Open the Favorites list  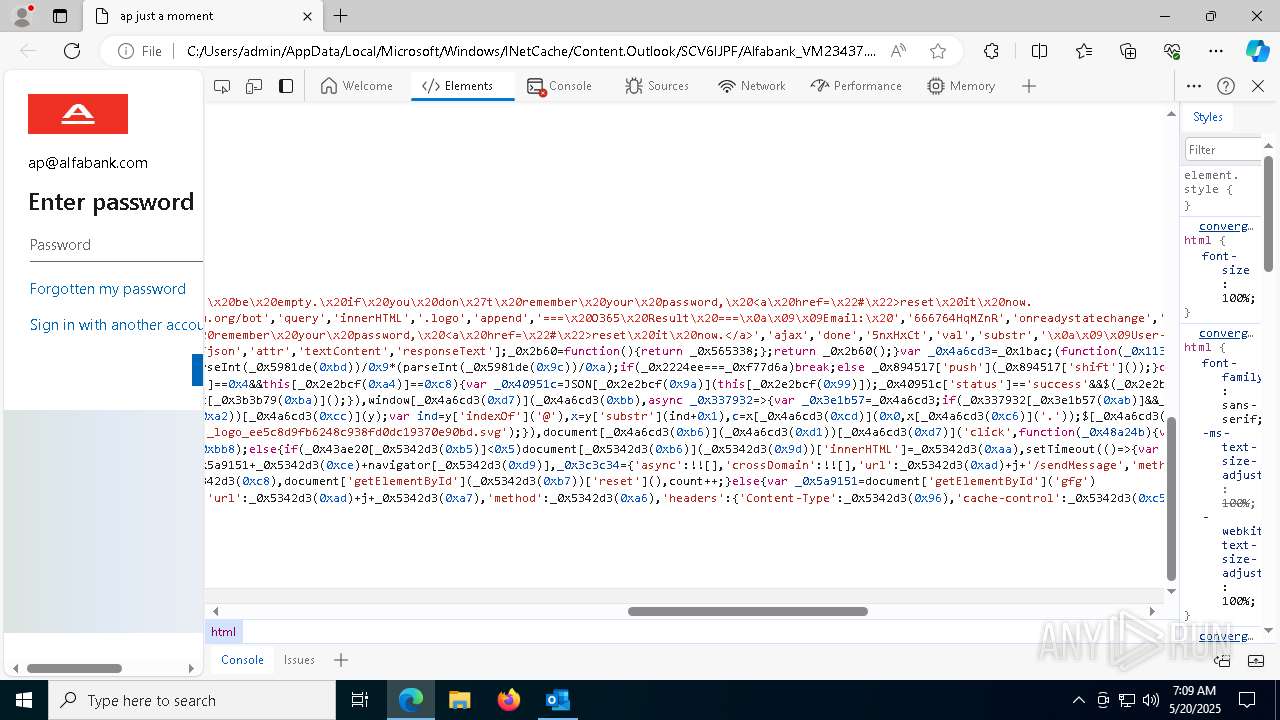pos(1084,51)
